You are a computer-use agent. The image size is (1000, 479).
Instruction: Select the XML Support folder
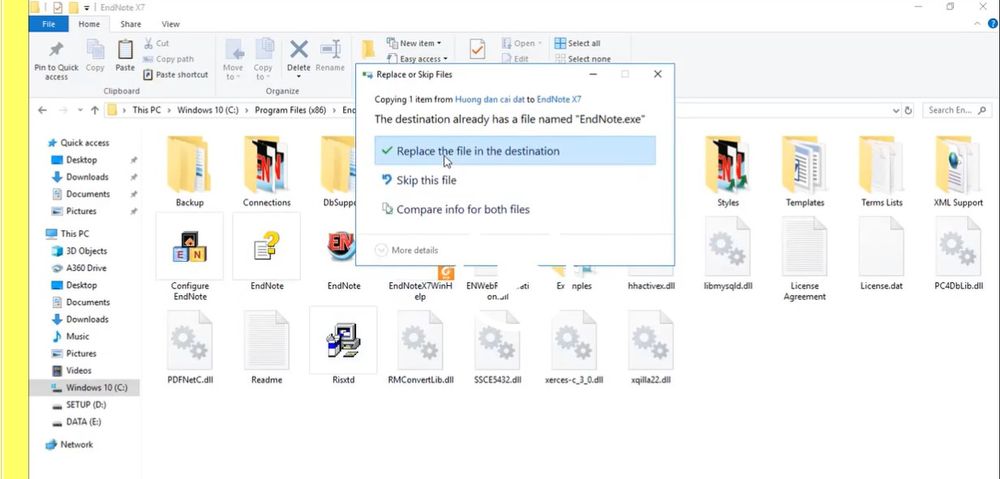click(958, 171)
